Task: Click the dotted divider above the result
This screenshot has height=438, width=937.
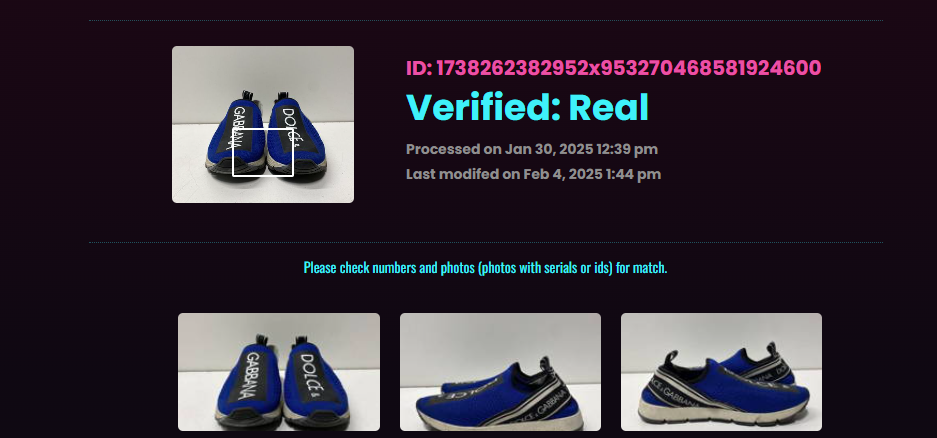Action: [486, 20]
